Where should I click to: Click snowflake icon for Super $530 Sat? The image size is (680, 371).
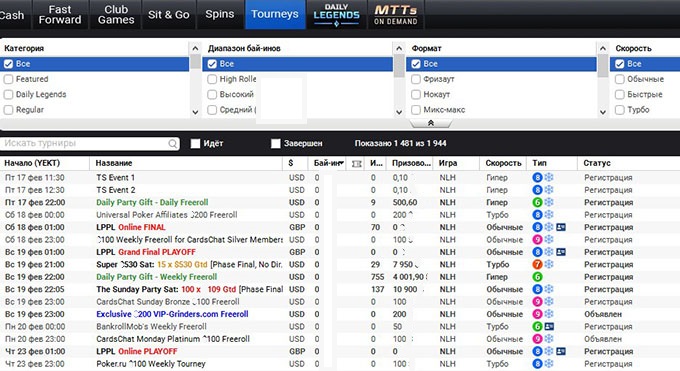(x=549, y=265)
